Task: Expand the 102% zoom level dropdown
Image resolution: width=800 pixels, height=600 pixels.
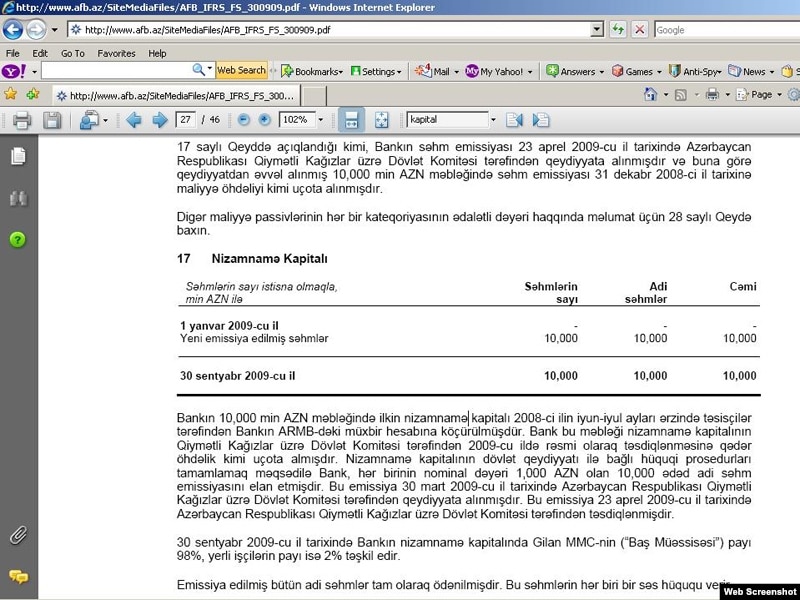Action: tap(321, 120)
